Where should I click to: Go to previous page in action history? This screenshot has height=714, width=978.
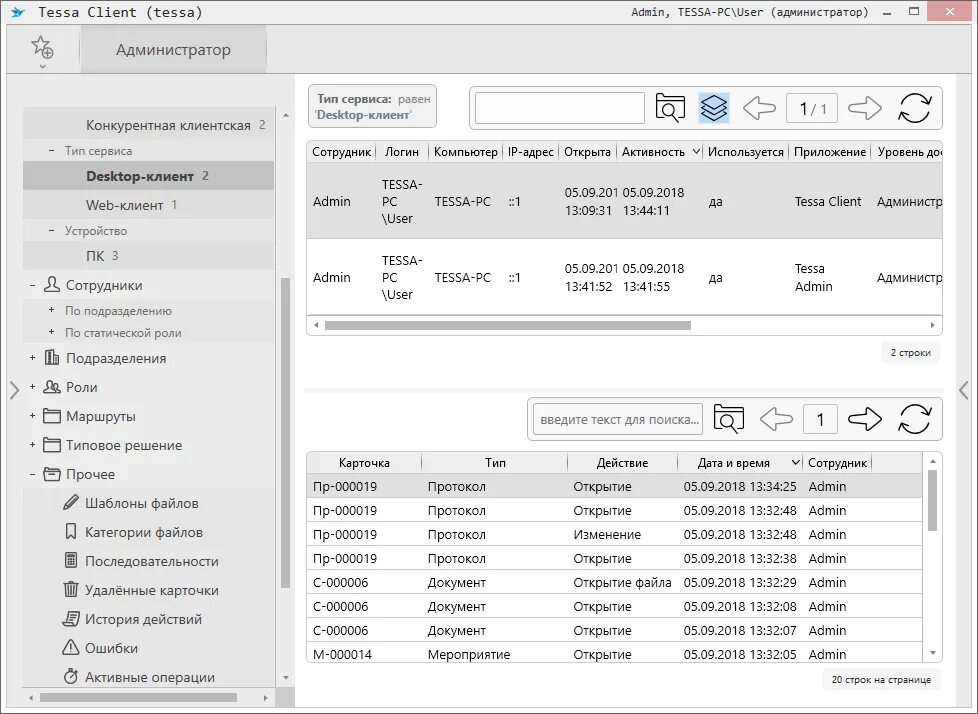(776, 419)
